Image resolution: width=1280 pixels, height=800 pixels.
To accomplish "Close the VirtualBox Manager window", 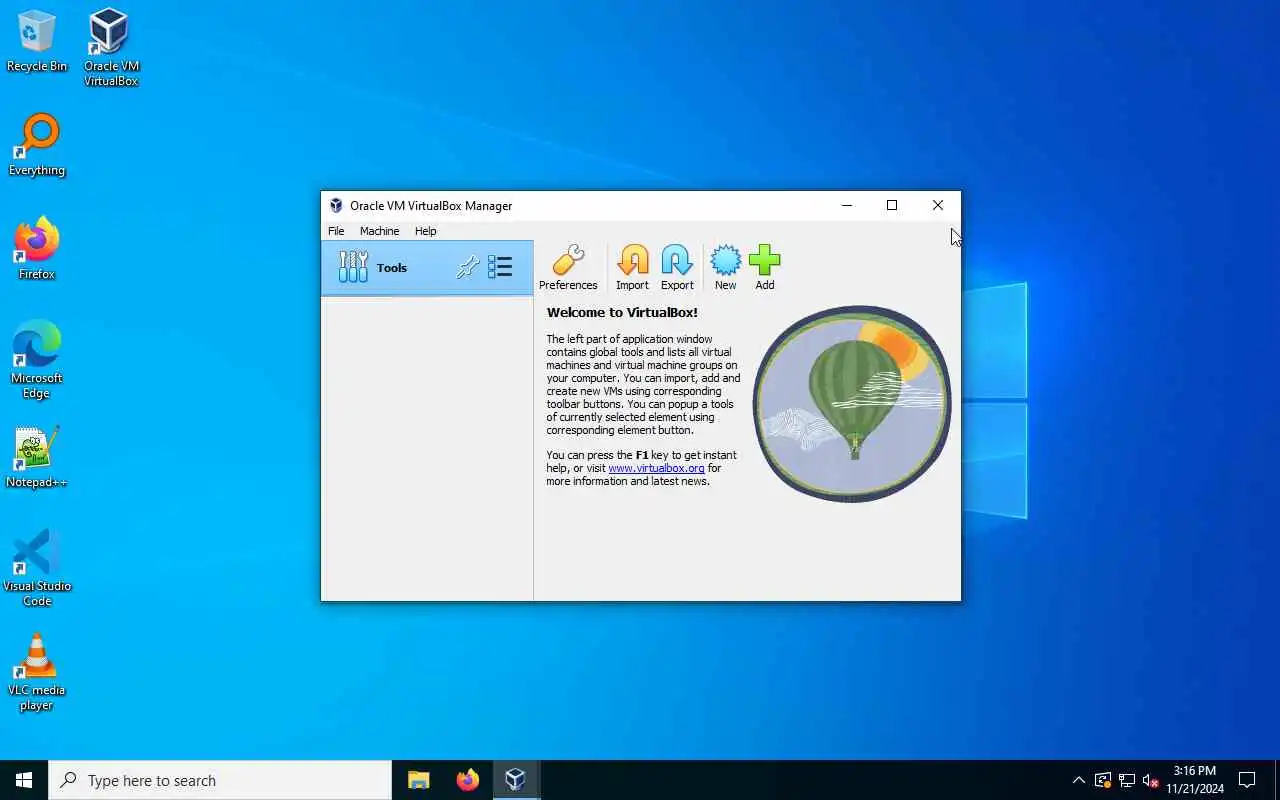I will coord(938,205).
